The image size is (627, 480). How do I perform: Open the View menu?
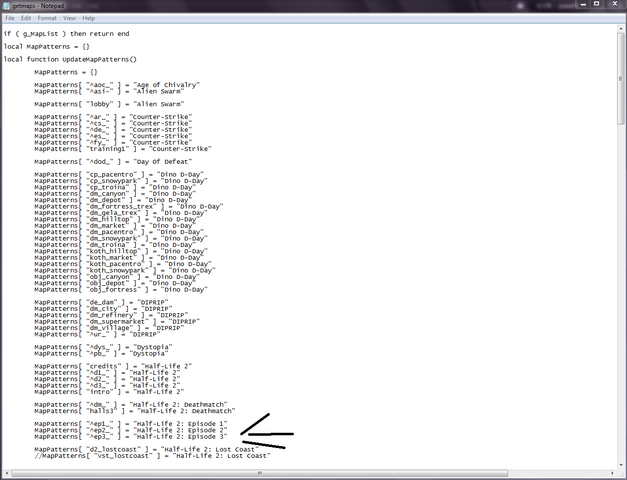(x=69, y=18)
